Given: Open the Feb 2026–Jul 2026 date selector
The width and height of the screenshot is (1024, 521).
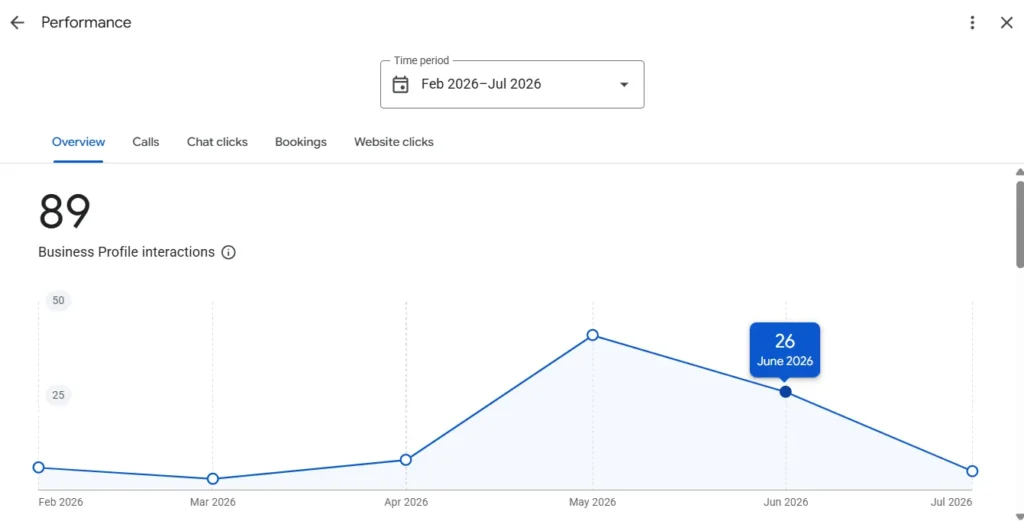Looking at the screenshot, I should [x=512, y=84].
